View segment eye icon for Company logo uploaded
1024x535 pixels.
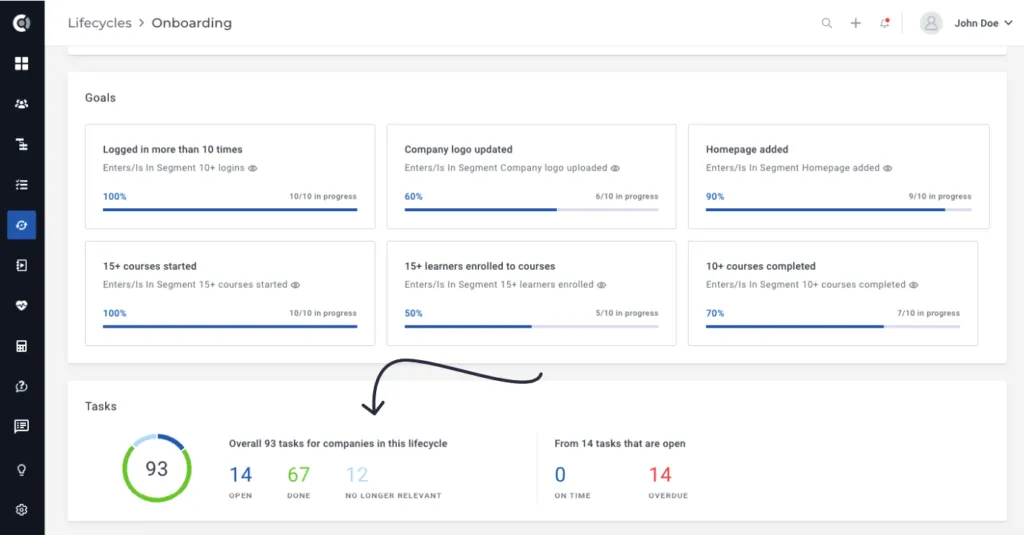click(615, 169)
